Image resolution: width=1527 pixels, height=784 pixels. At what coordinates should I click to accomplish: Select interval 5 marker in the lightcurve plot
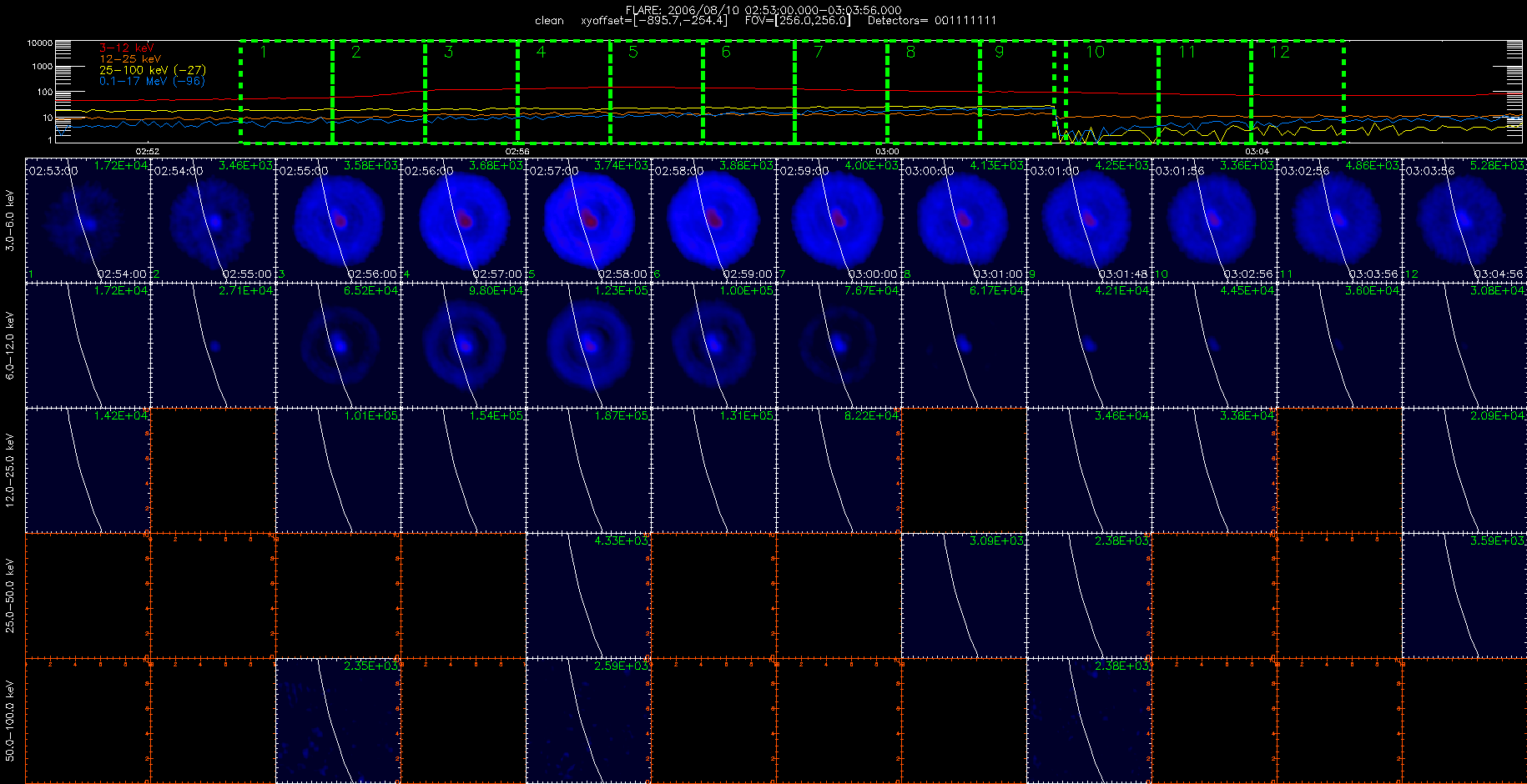[x=633, y=53]
